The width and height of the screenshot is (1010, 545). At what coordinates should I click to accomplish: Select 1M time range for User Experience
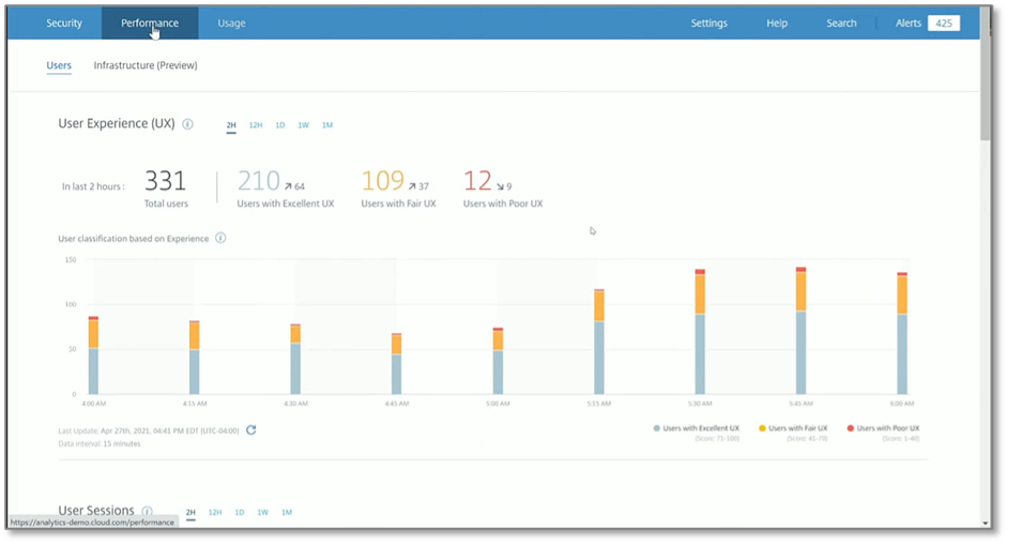pos(327,125)
